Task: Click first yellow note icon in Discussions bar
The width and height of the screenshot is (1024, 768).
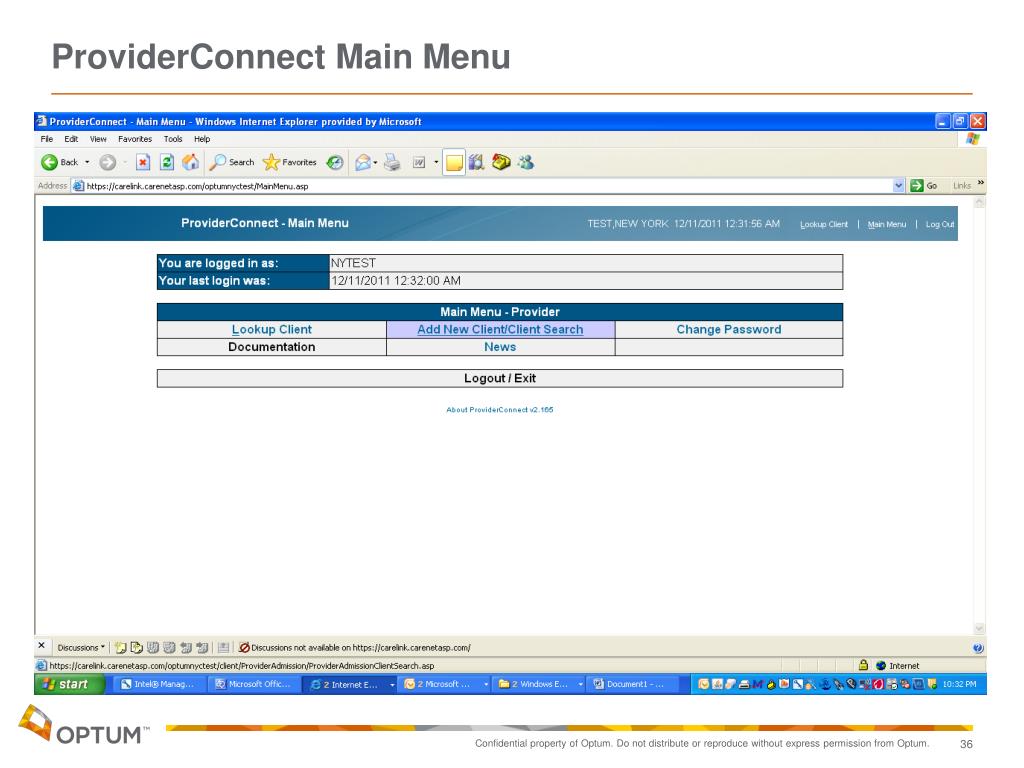Action: tap(120, 648)
